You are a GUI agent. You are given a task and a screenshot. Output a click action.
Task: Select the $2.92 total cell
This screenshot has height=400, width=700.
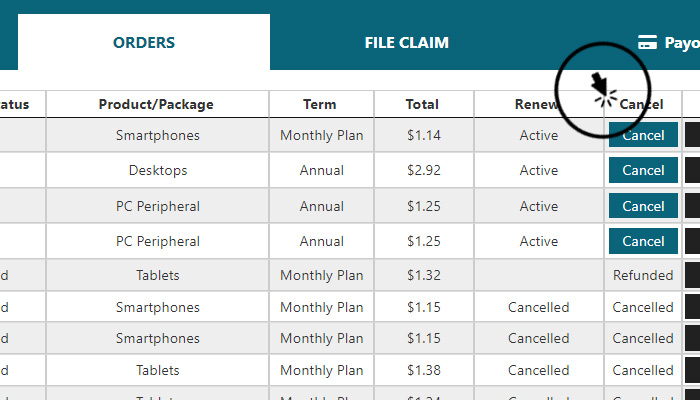[424, 170]
